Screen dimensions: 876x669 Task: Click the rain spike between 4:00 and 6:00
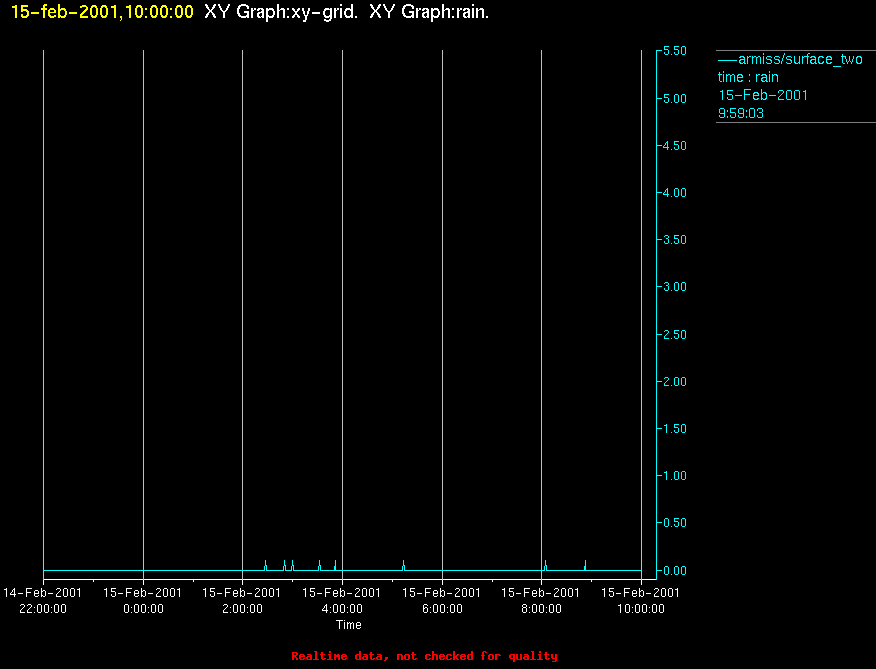click(x=403, y=565)
